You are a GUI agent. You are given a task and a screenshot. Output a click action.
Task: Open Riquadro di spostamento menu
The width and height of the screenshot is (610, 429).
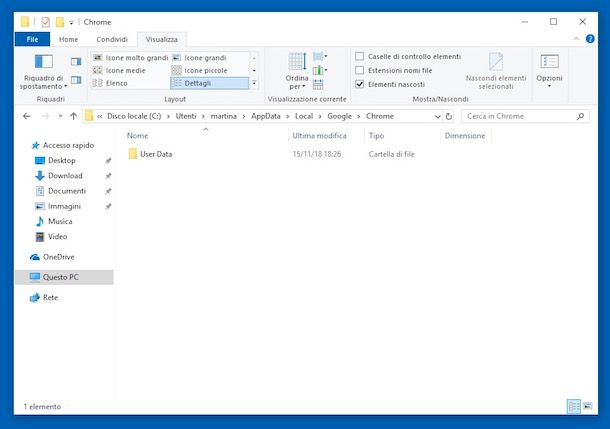point(43,72)
